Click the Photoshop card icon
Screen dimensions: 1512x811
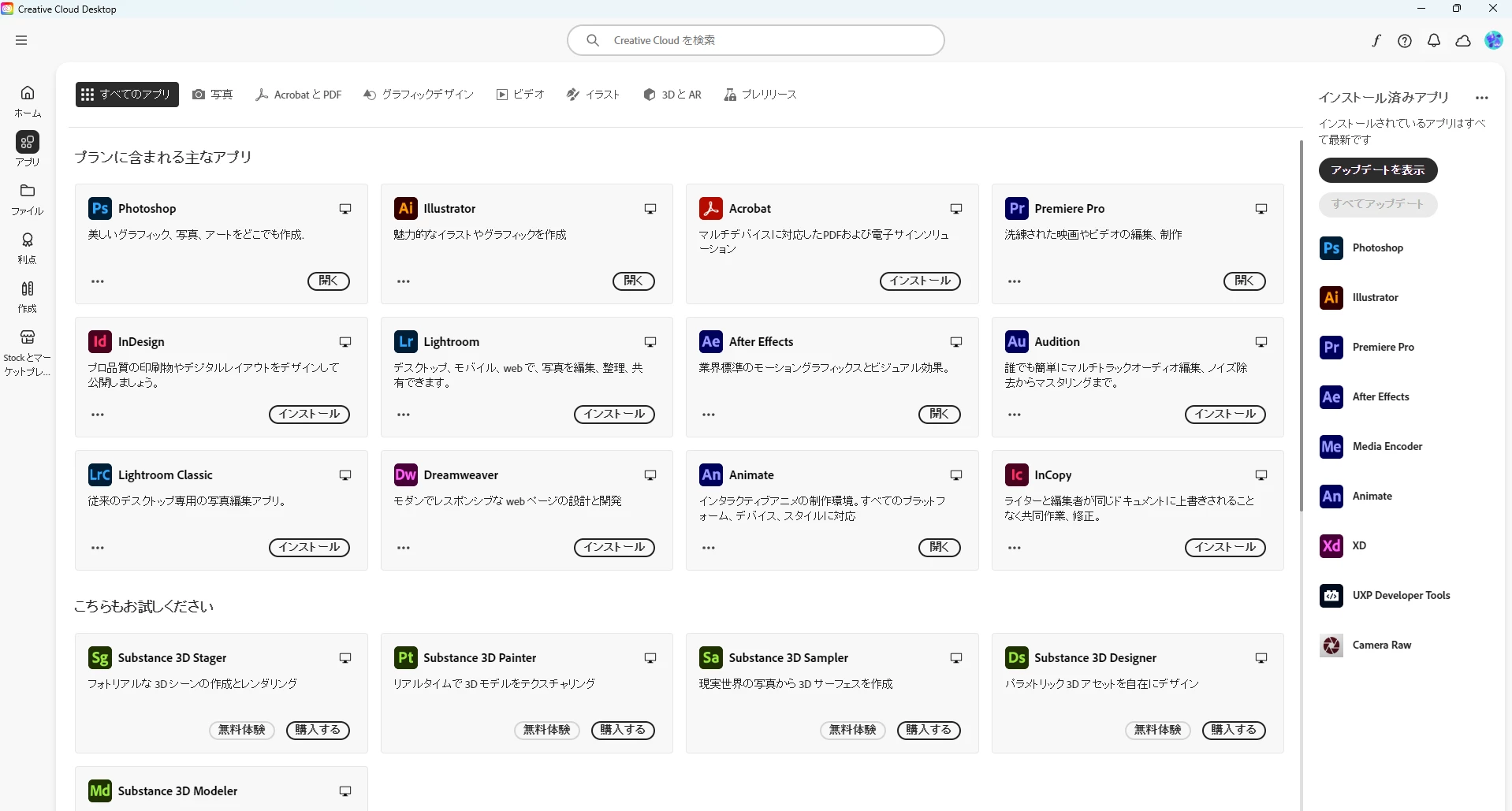pos(100,208)
